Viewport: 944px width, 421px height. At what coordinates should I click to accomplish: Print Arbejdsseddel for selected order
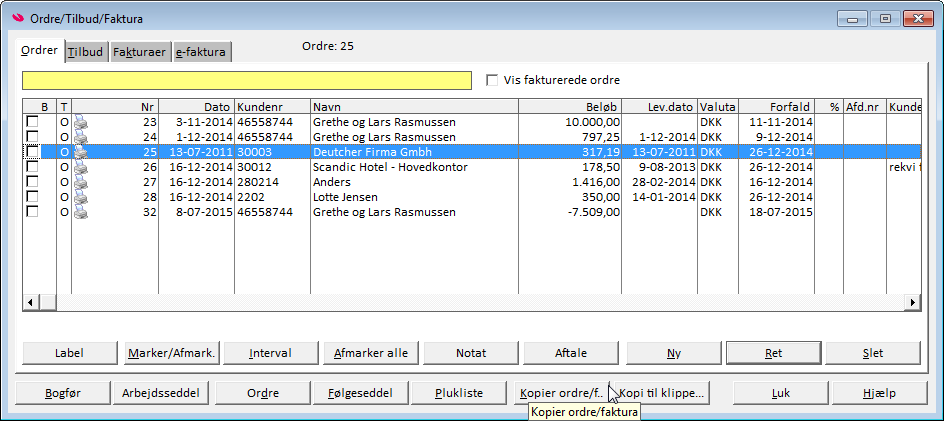[161, 394]
